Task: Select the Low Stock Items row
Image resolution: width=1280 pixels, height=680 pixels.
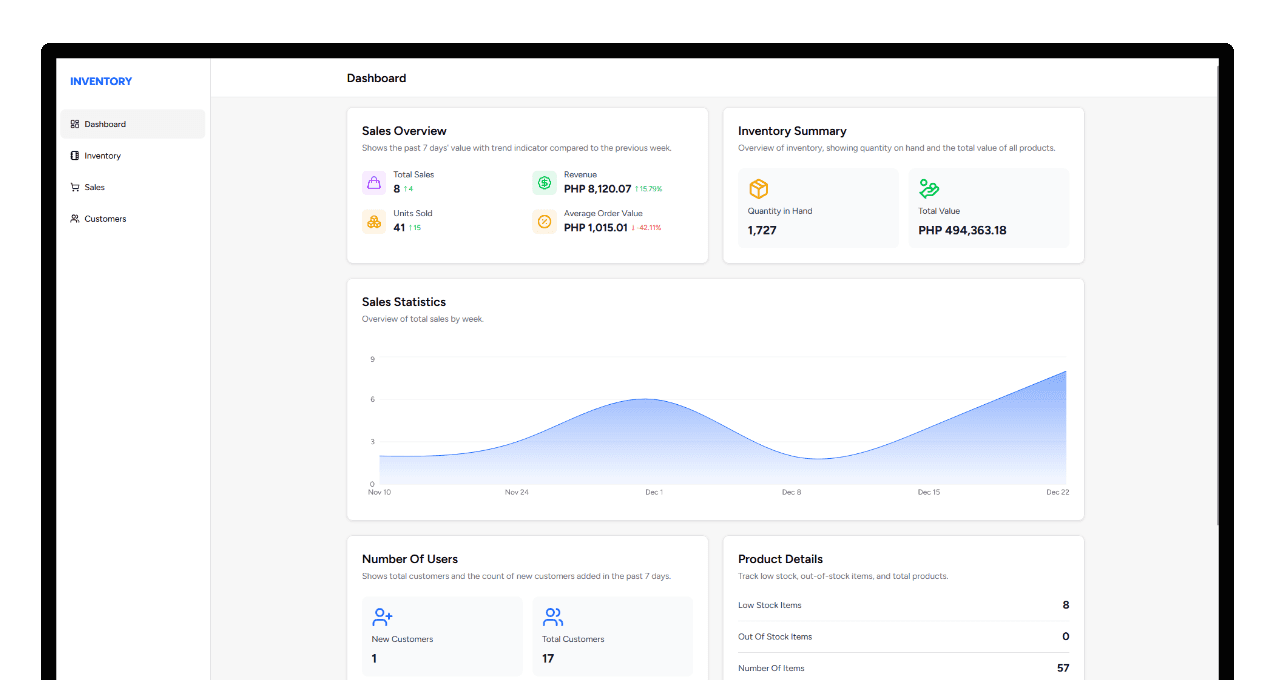Action: tap(903, 605)
